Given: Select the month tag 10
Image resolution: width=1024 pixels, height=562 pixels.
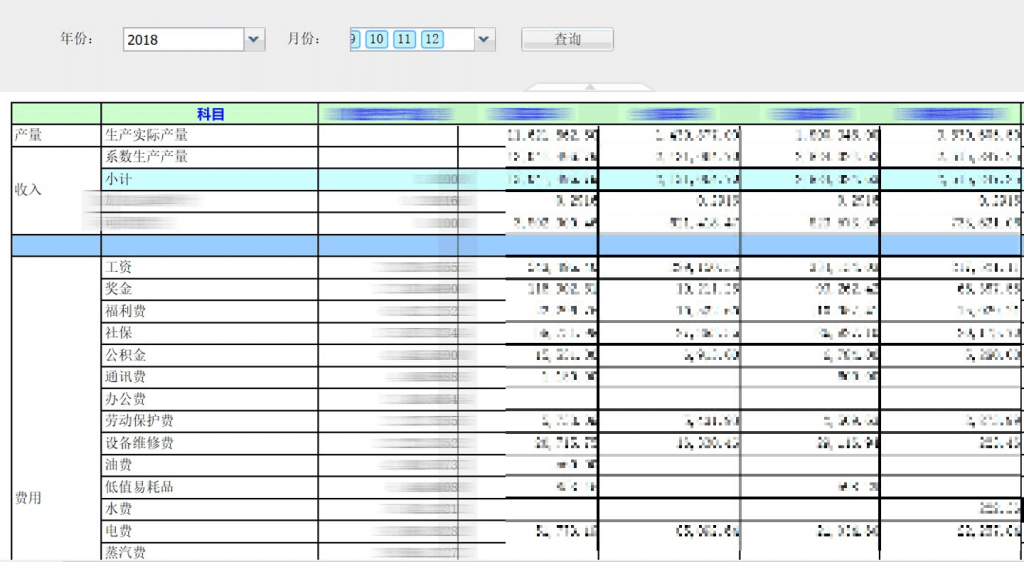Looking at the screenshot, I should coord(376,39).
